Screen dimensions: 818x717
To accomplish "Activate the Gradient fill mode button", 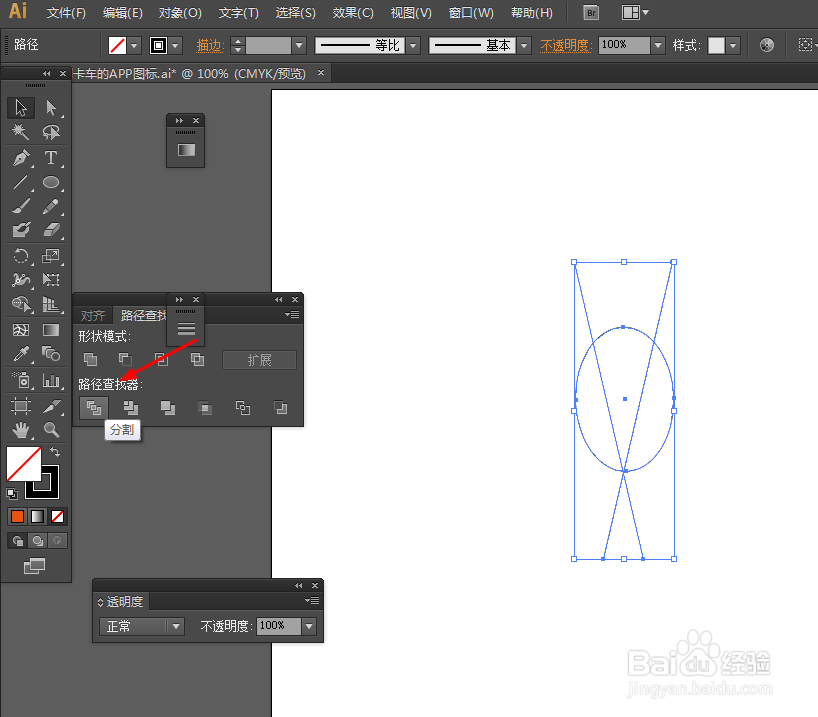I will 38,517.
